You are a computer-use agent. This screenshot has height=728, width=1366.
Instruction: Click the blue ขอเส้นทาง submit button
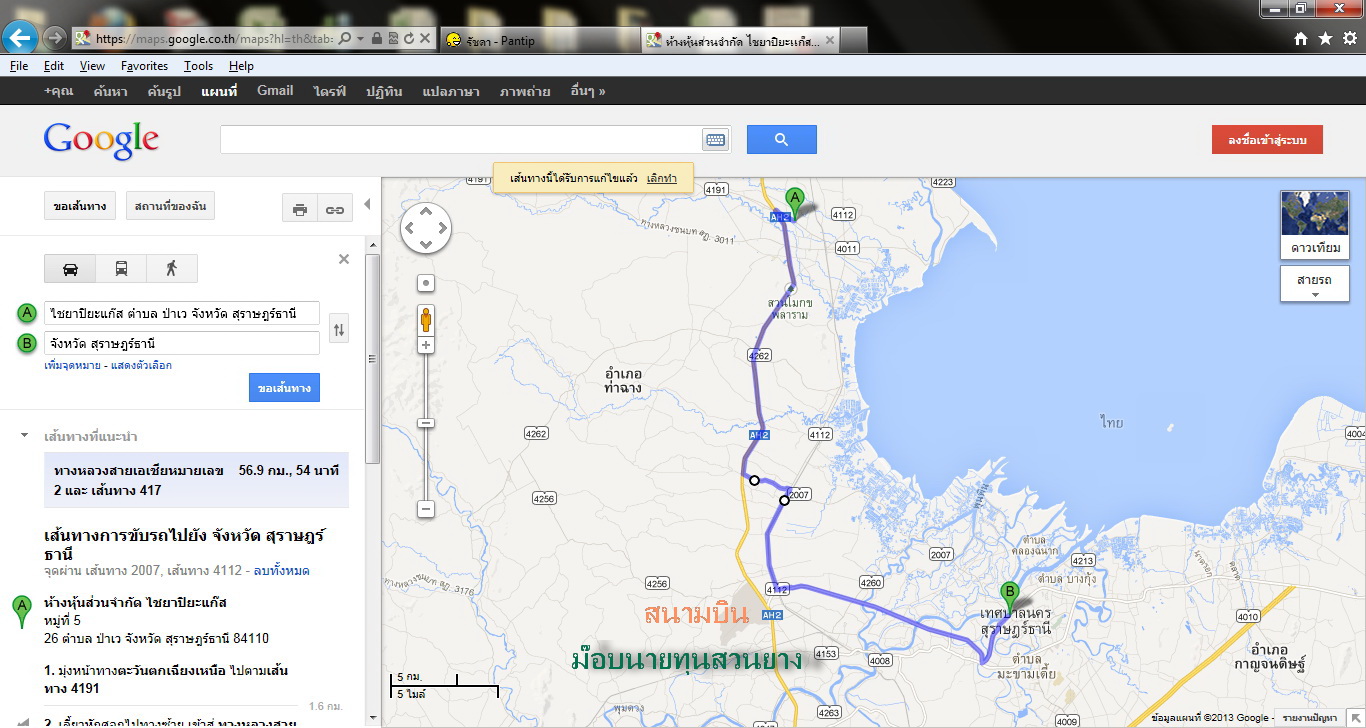pos(284,388)
